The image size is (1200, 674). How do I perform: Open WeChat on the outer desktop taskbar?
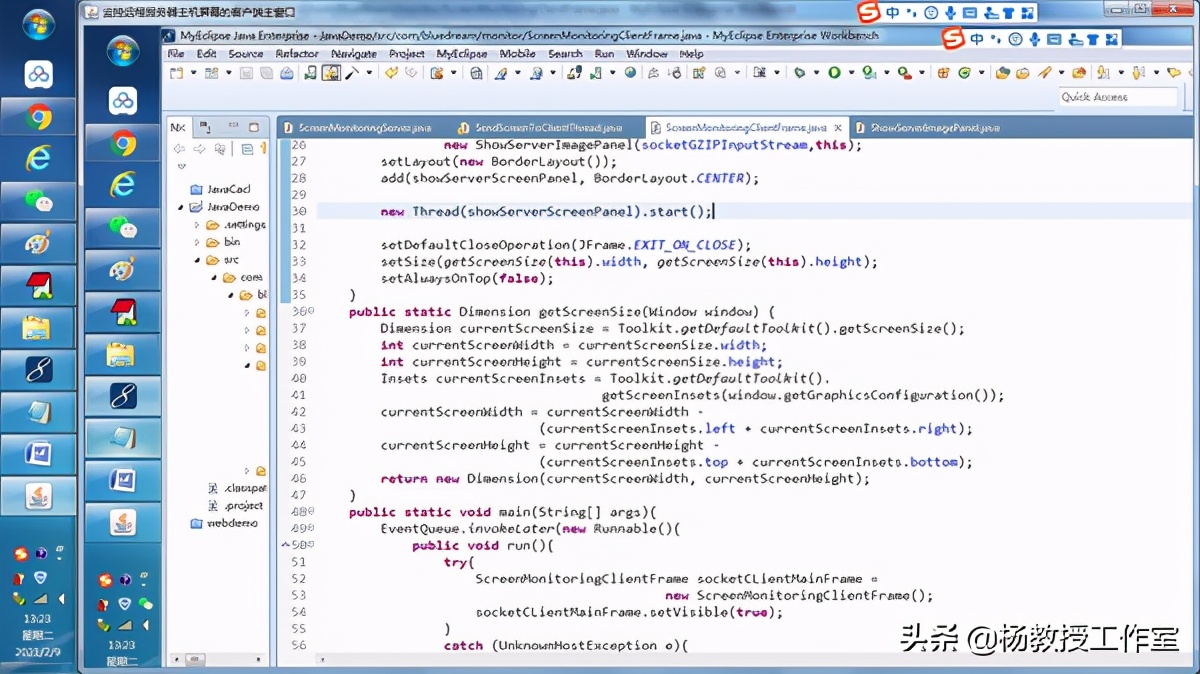point(39,201)
